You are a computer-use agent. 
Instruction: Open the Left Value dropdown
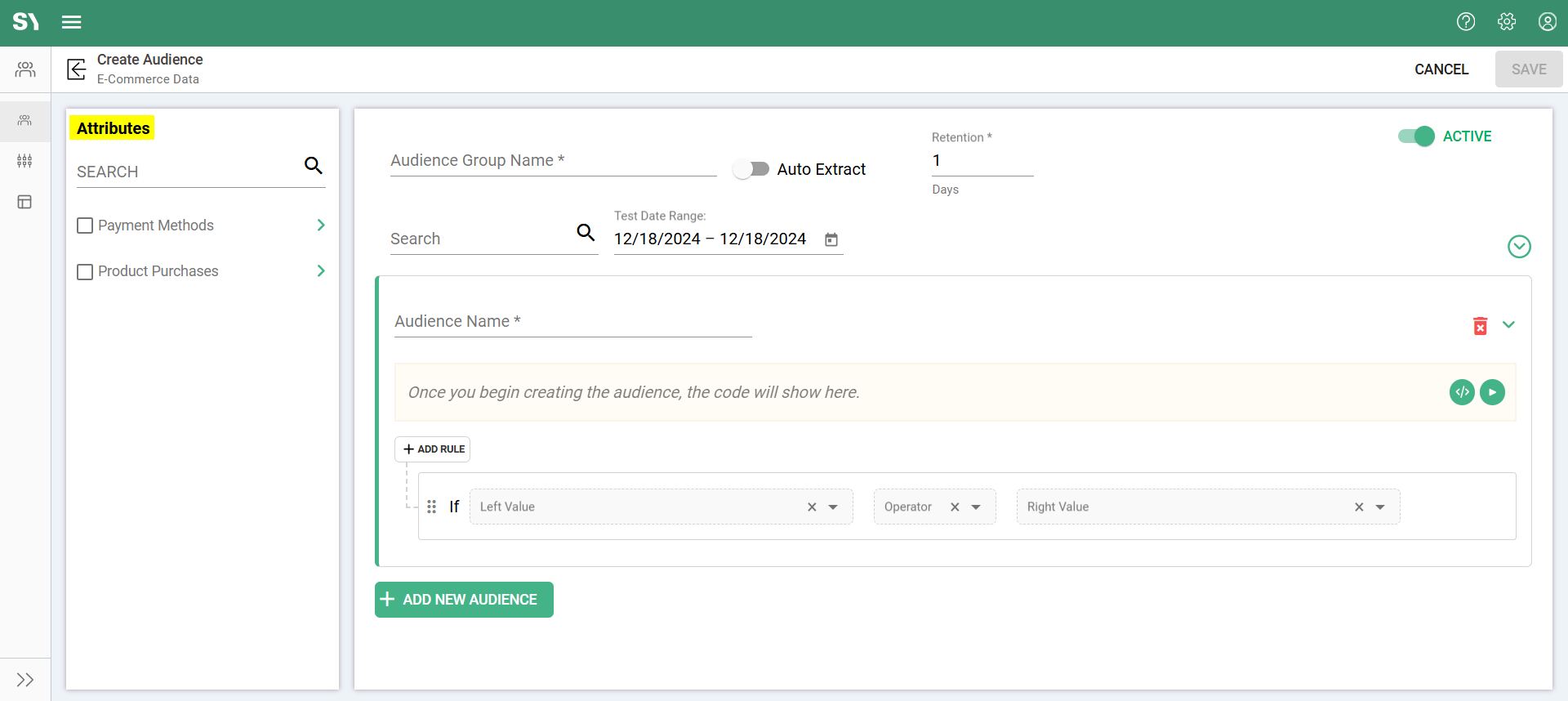tap(833, 507)
